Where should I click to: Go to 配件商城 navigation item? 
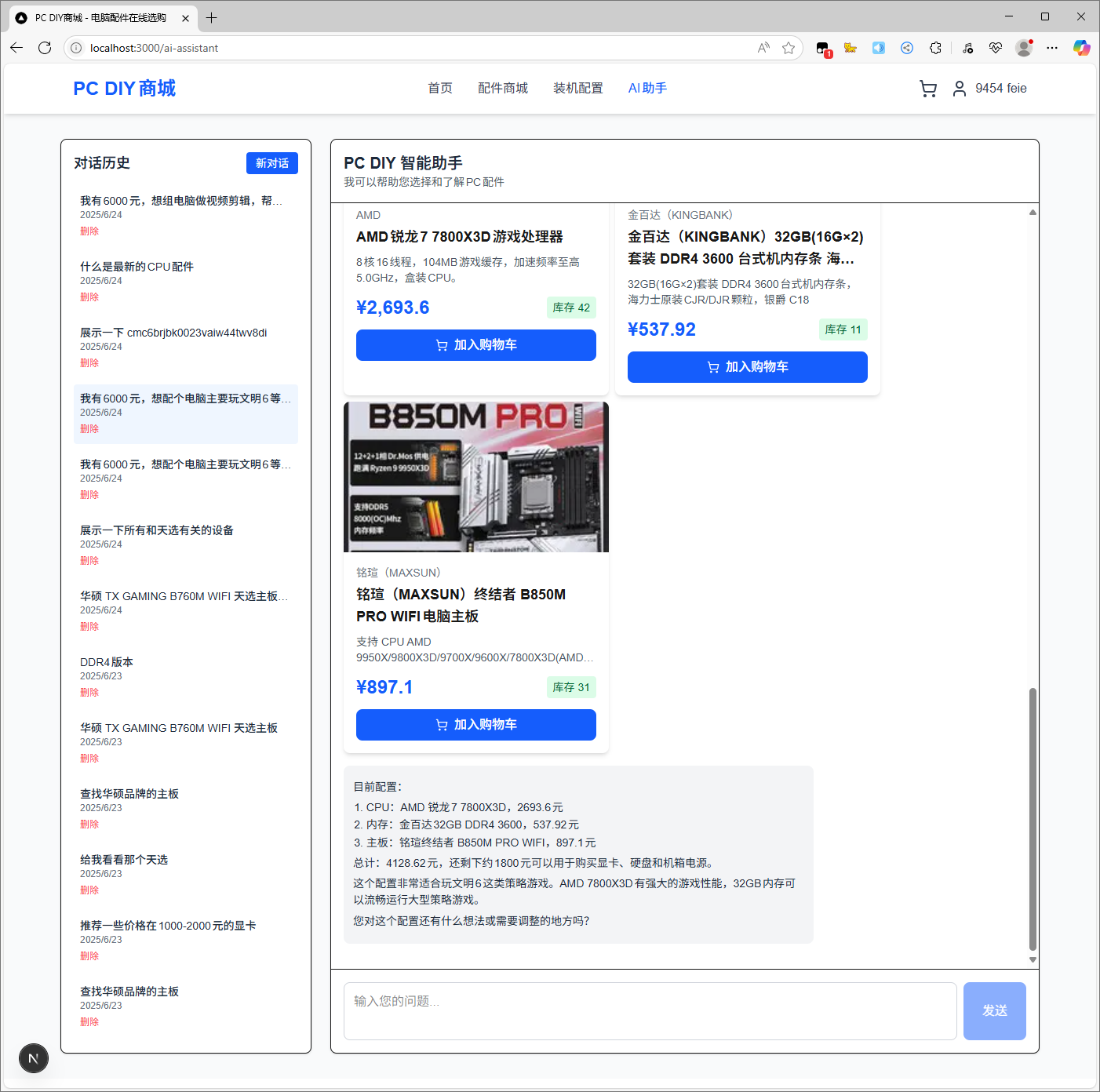pos(502,89)
